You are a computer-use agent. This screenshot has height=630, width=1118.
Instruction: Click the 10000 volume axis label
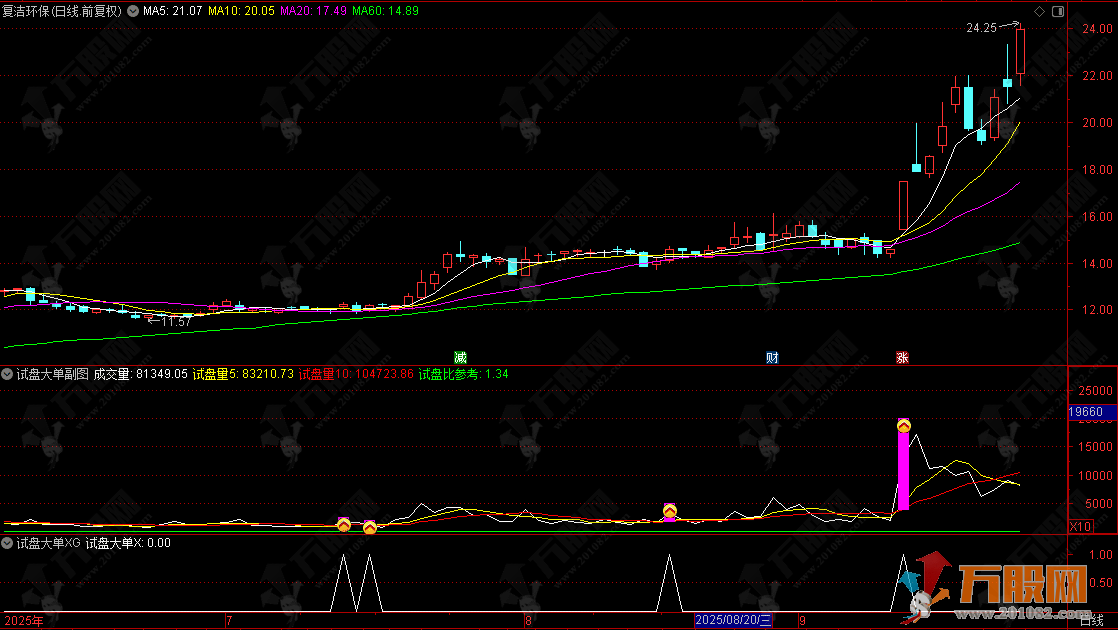(1095, 475)
